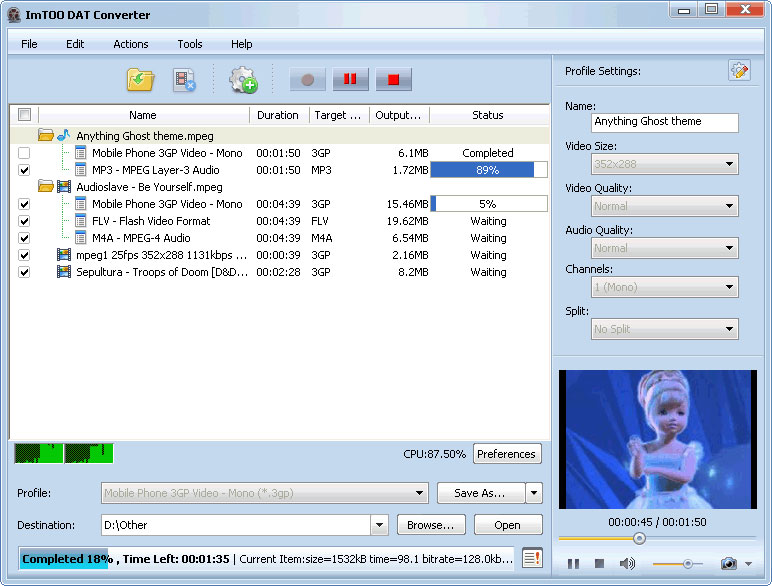The height and width of the screenshot is (586, 772).
Task: Open the Tools menu
Action: click(189, 44)
